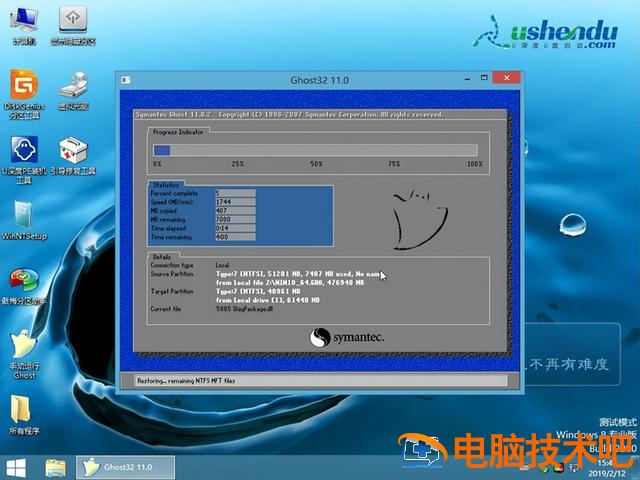Click the Ghost32 11.0 title bar
This screenshot has height=480, width=640.
click(x=300, y=77)
